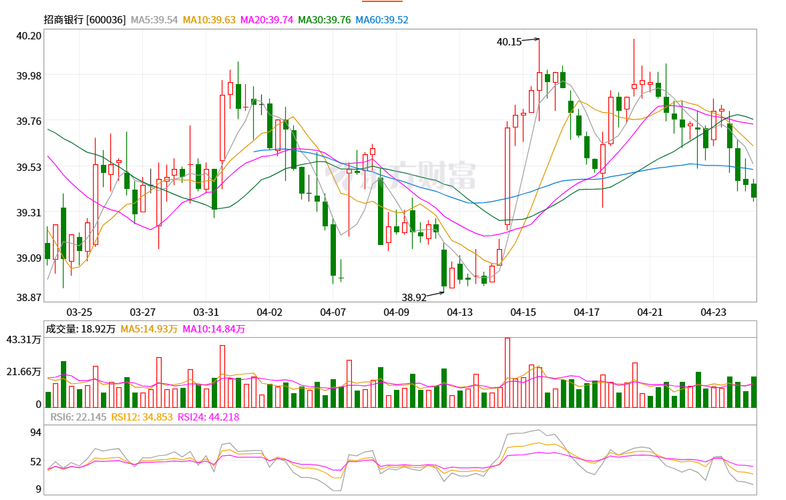
Task: Click the 03-25 date axis label
Action: point(79,312)
